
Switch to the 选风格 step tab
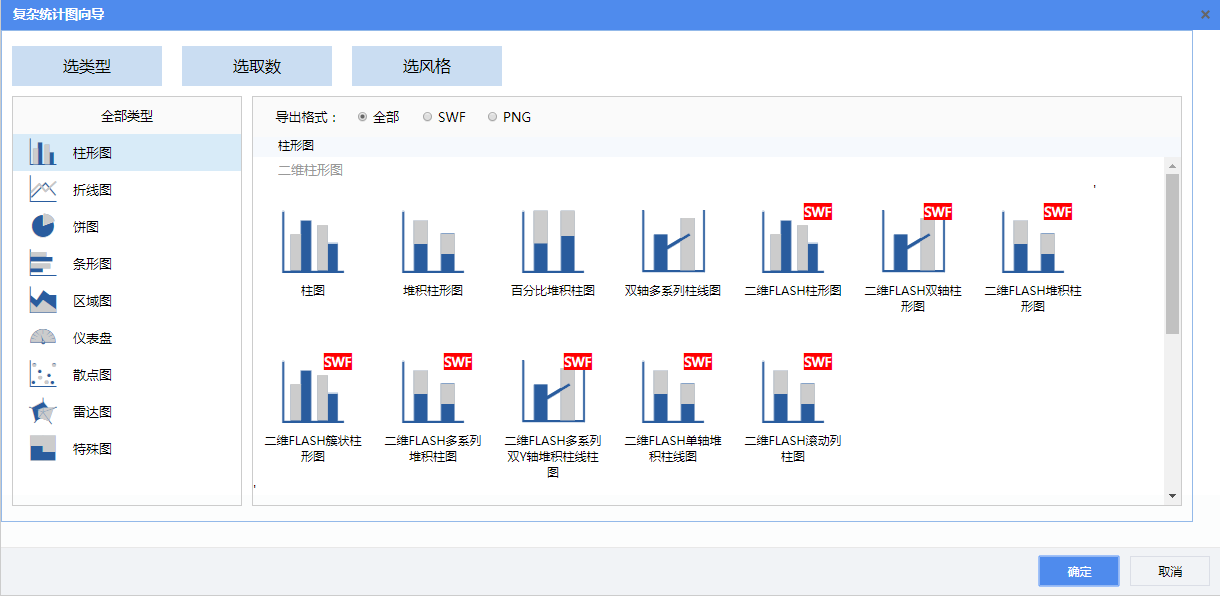[427, 66]
